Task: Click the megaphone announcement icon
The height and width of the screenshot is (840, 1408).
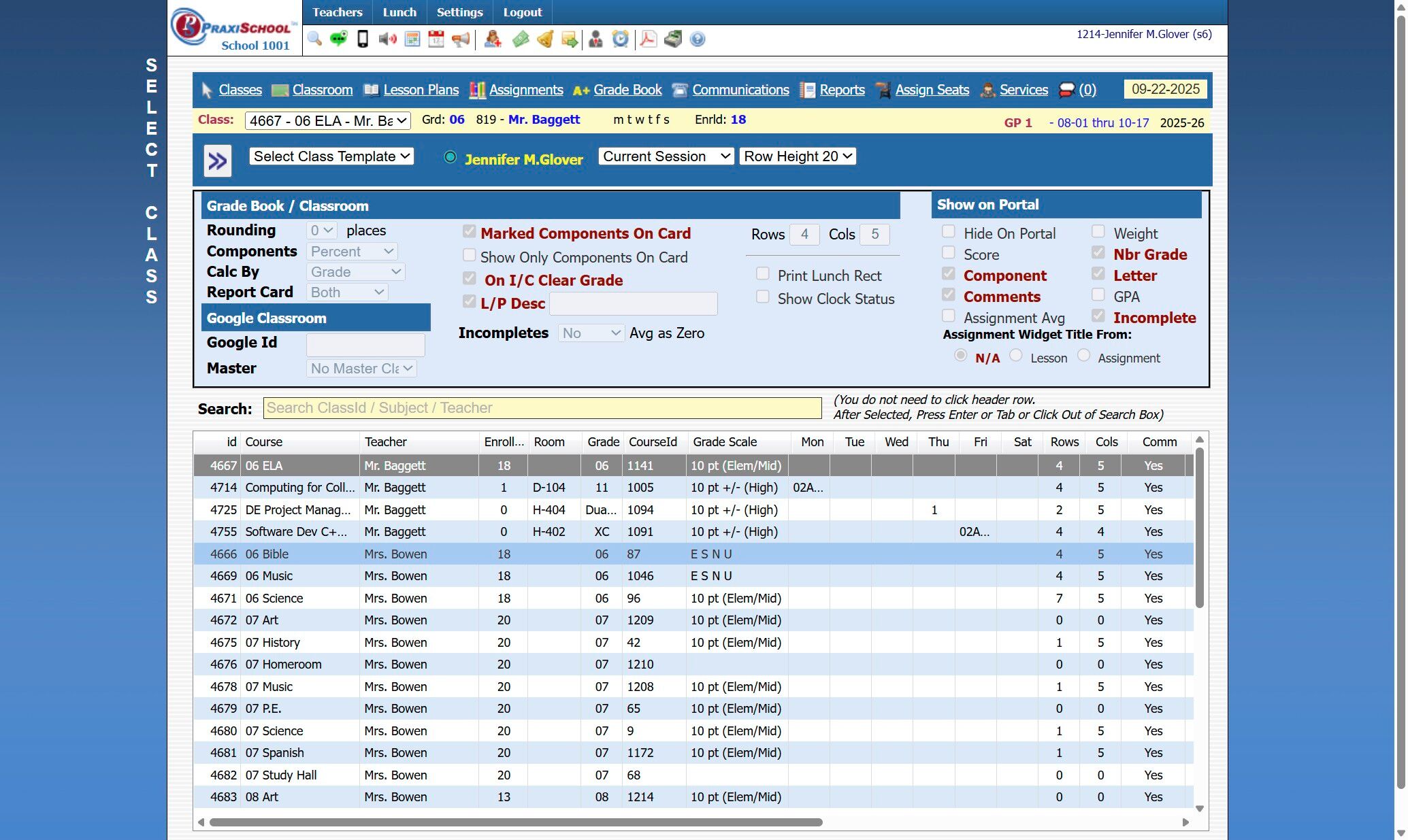Action: 461,39
